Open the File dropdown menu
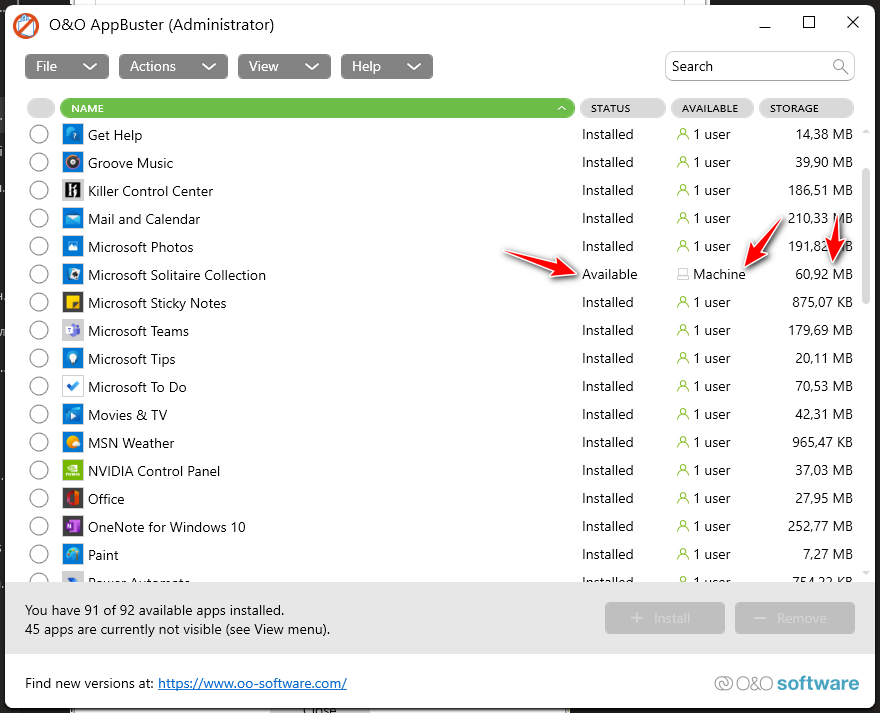Viewport: 880px width, 713px height. (66, 67)
